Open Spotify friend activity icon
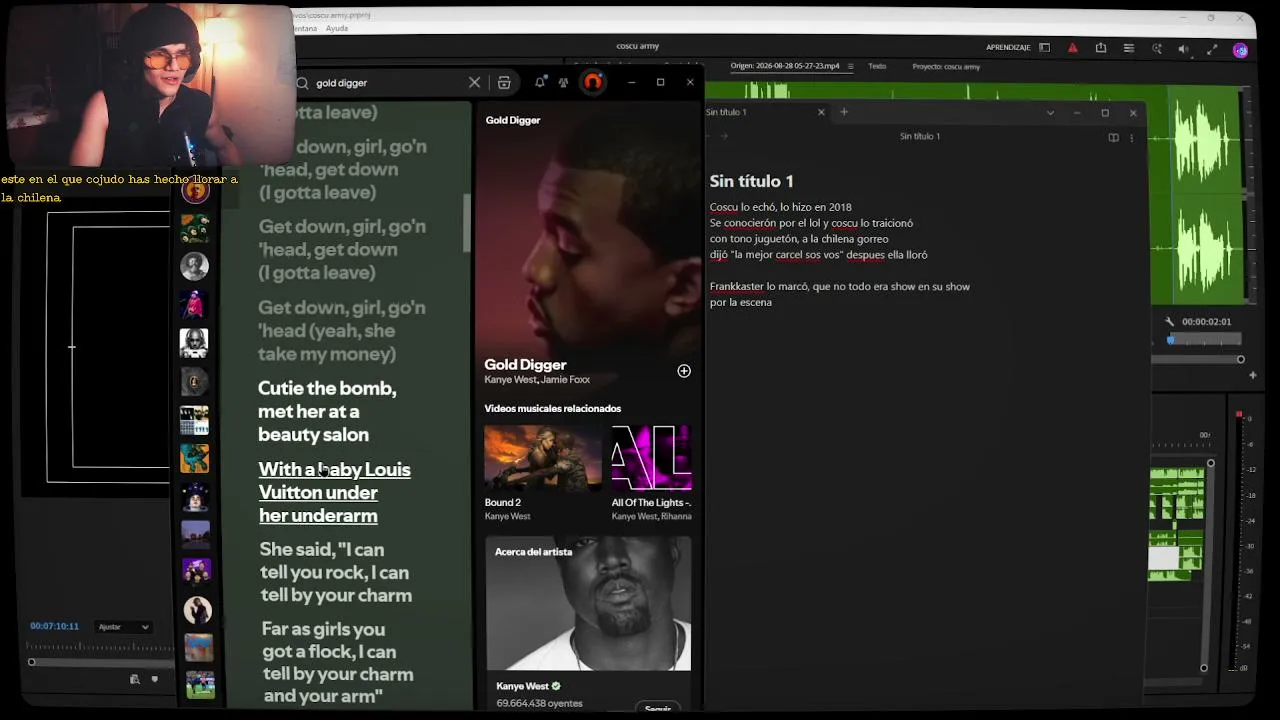Viewport: 1280px width, 720px height. click(564, 83)
